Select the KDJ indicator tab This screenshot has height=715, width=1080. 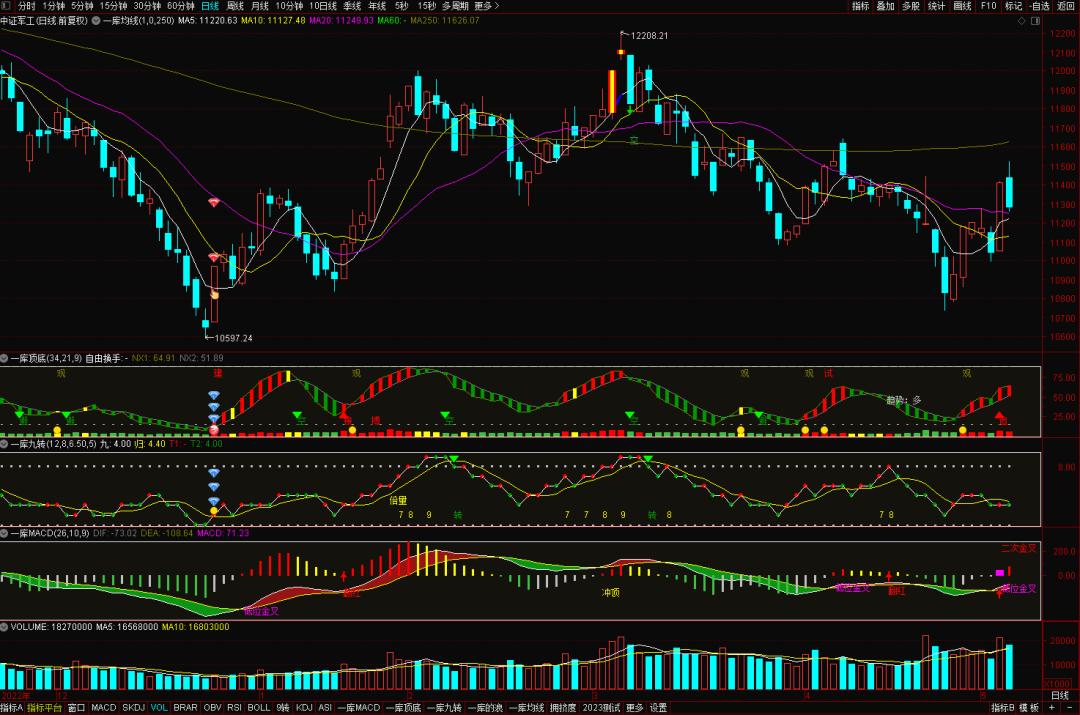(x=304, y=707)
